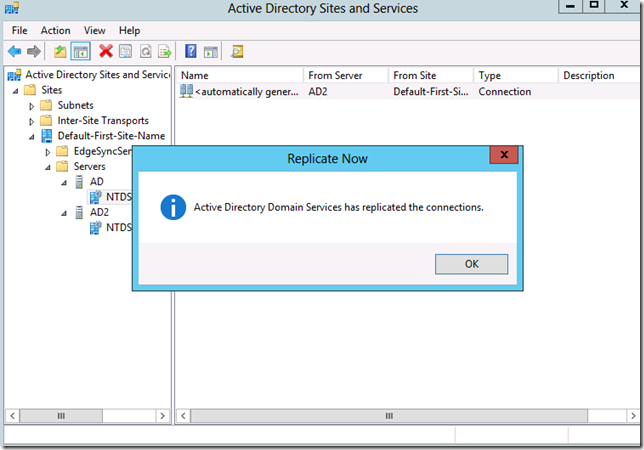Click the right pane horizontal scrollbar thumb
644x450 pixels.
click(x=389, y=416)
